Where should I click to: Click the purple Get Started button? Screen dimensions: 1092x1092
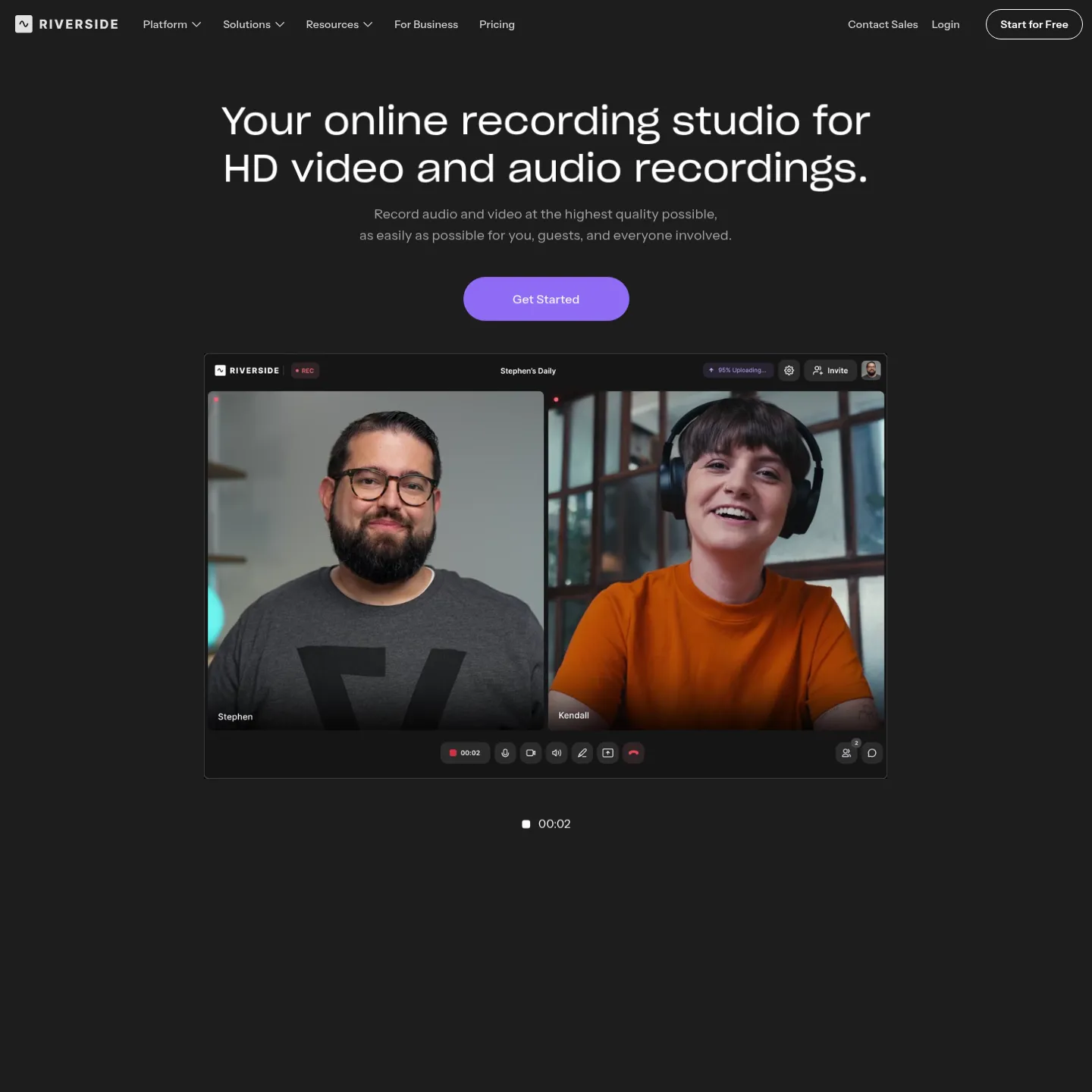[546, 299]
